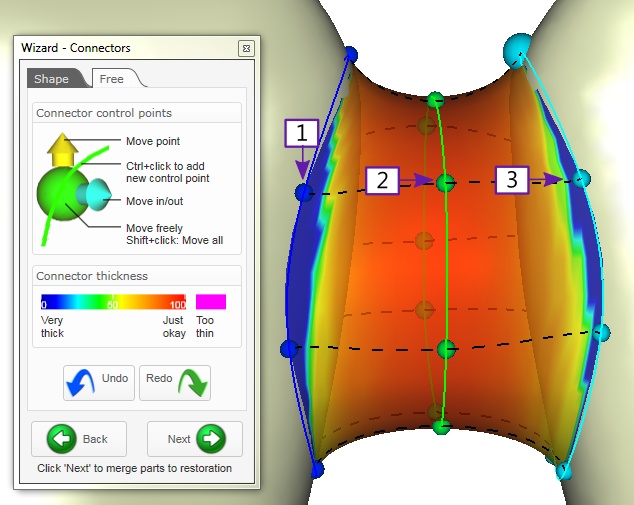Viewport: 634px width, 505px height.
Task: Switch to the Free tab
Action: click(112, 78)
